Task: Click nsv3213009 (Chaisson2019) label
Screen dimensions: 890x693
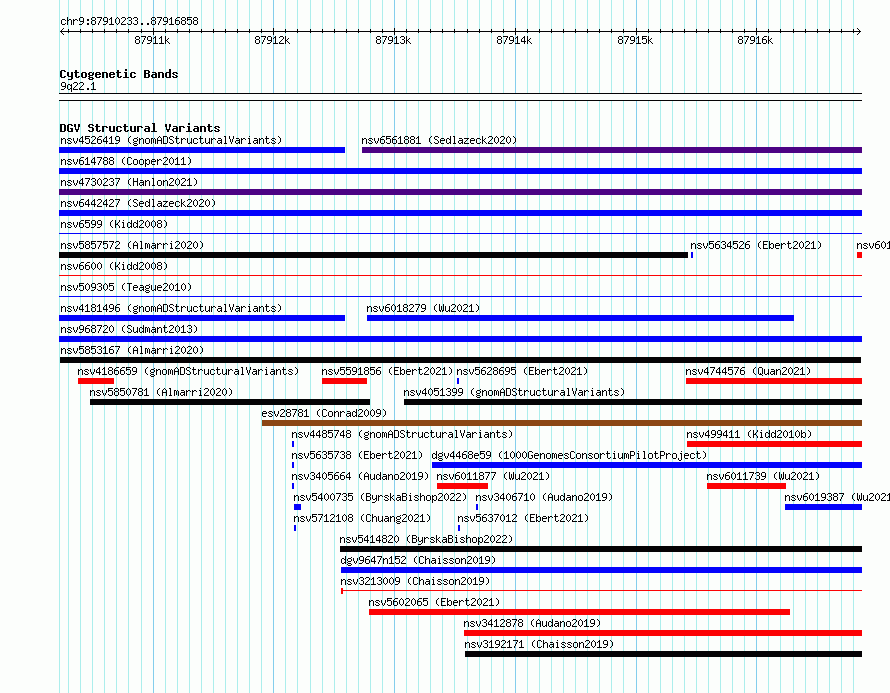Action: click(415, 581)
